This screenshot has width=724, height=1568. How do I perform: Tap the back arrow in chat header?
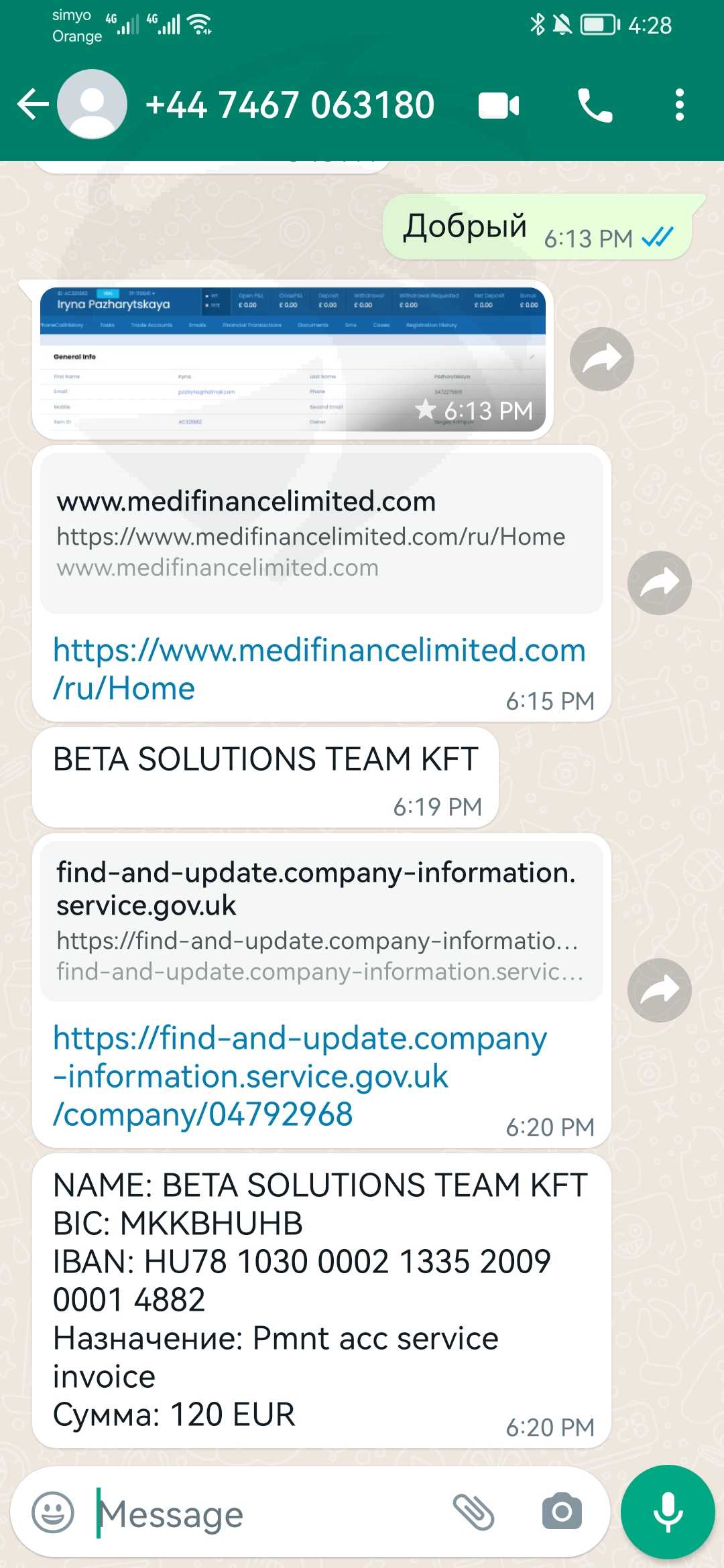coord(33,105)
